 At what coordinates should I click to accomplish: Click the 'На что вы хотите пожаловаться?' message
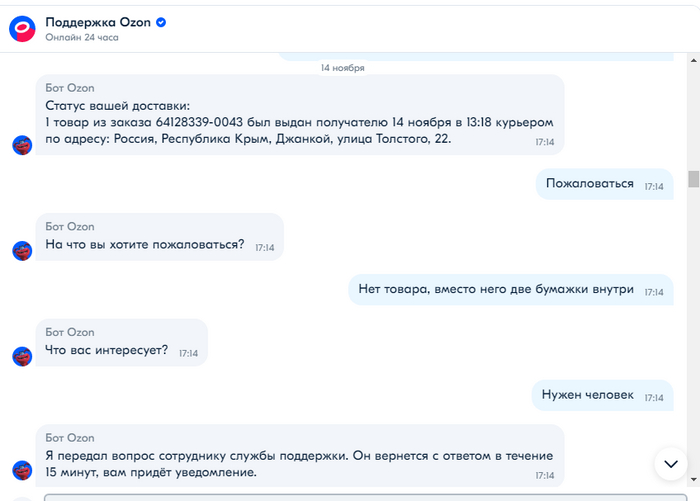[x=158, y=244]
